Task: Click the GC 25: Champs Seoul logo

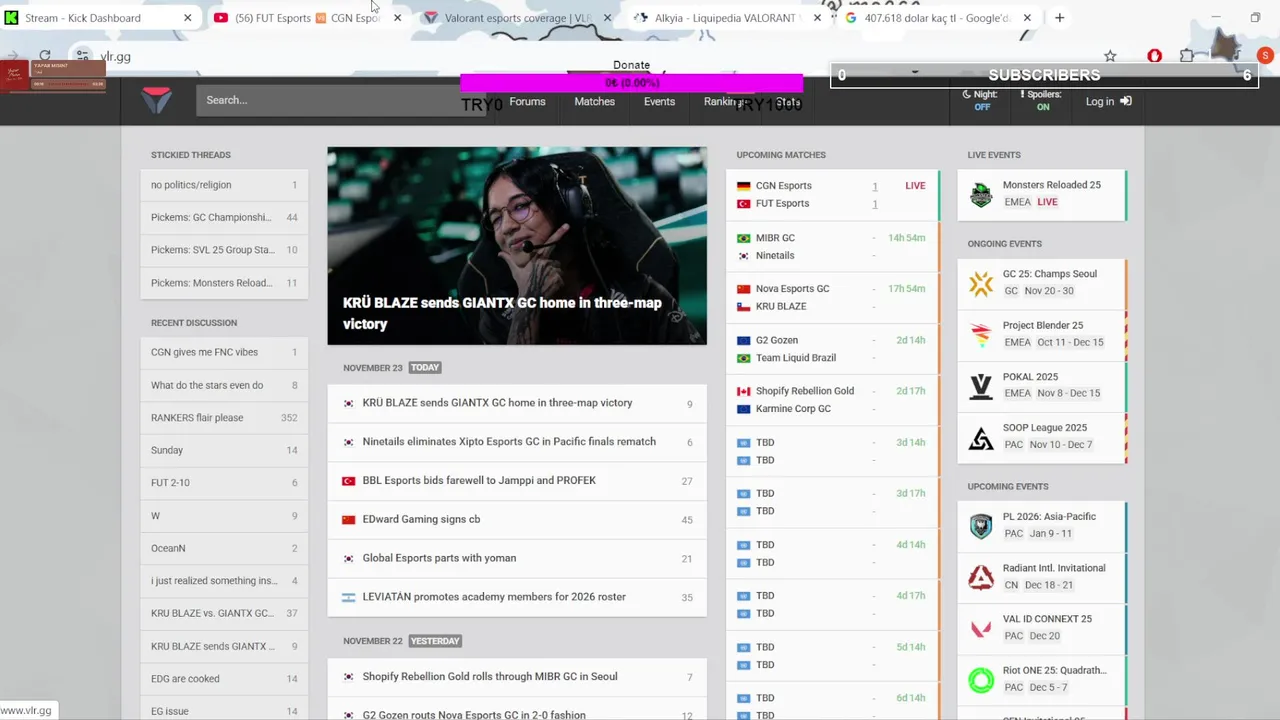Action: pyautogui.click(x=981, y=283)
